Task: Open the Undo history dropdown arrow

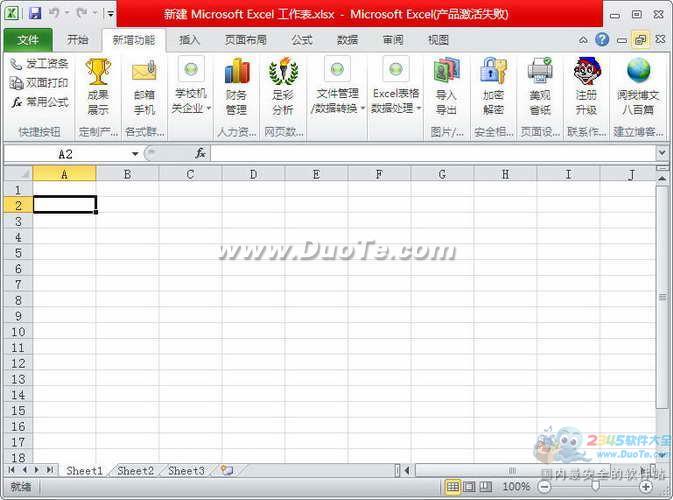Action: (67, 13)
